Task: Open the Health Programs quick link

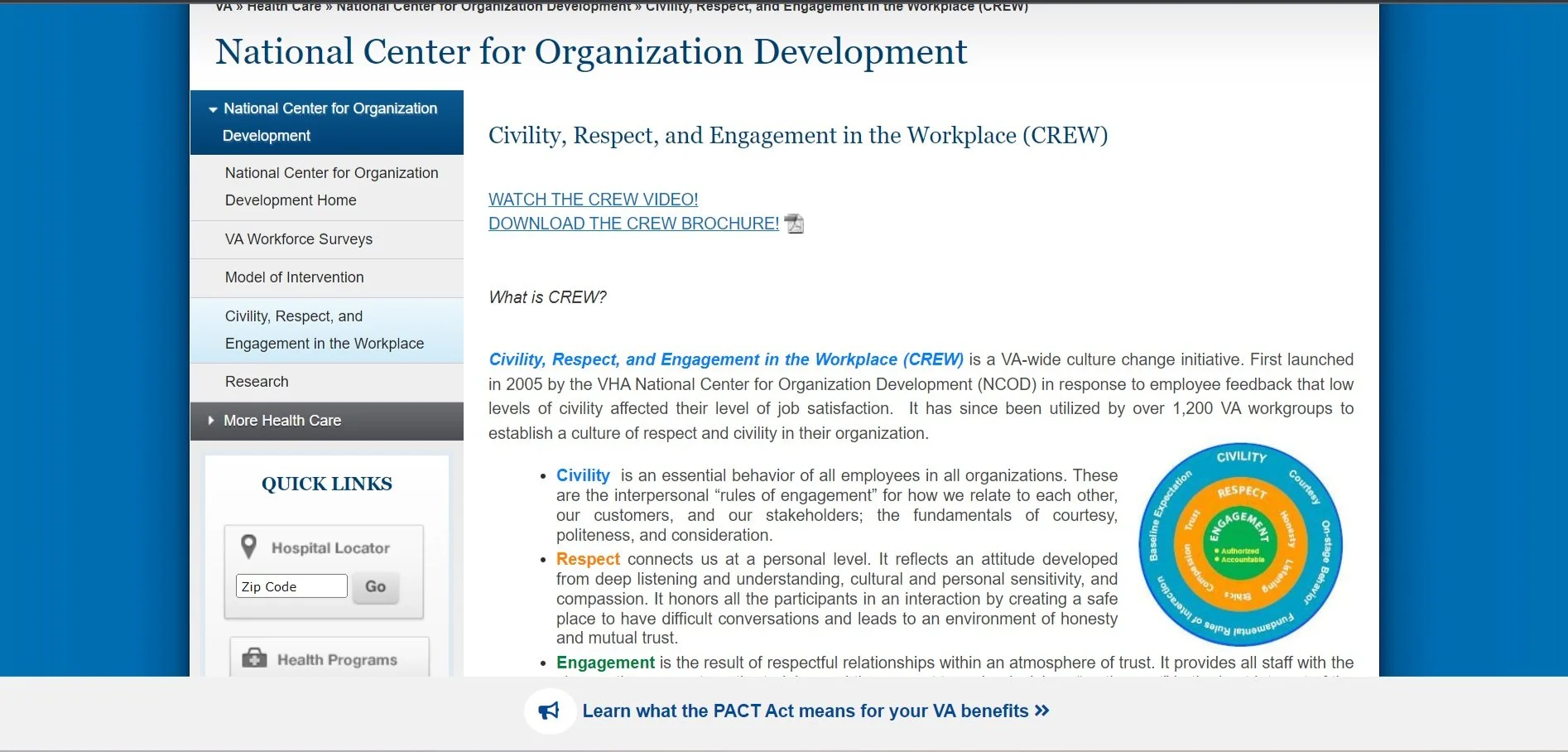Action: click(329, 658)
